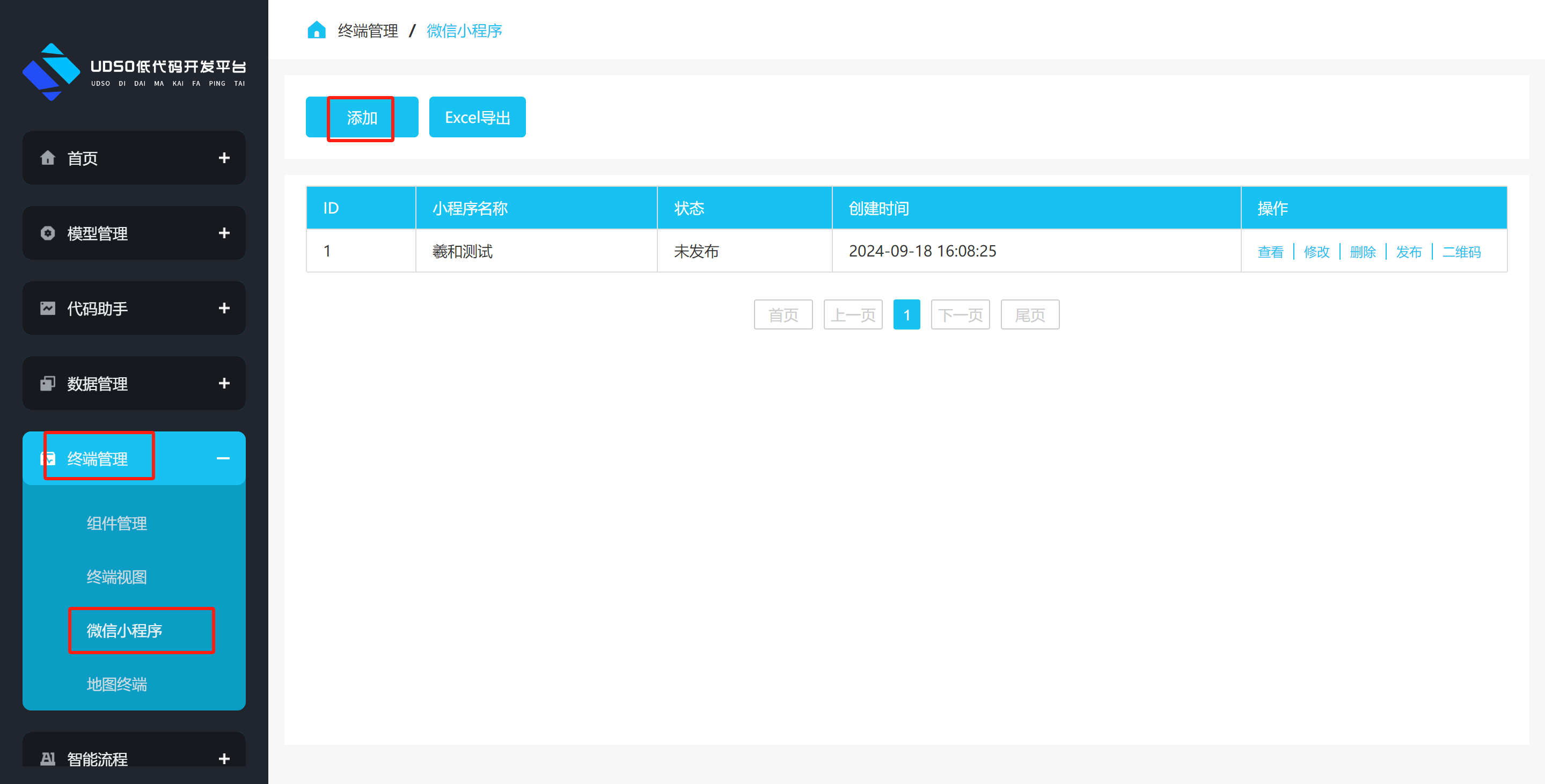Collapse 终端管理 with minus sign
The width and height of the screenshot is (1545, 784).
pos(223,458)
